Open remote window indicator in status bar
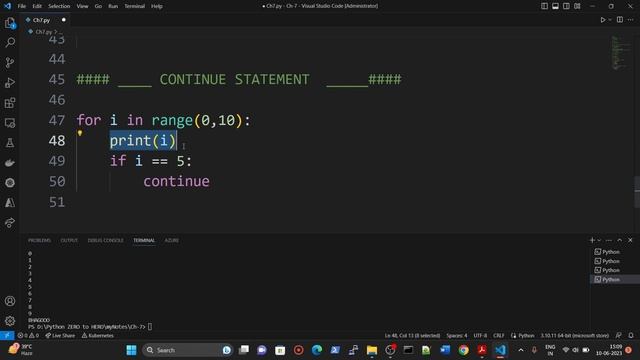 click(7, 336)
